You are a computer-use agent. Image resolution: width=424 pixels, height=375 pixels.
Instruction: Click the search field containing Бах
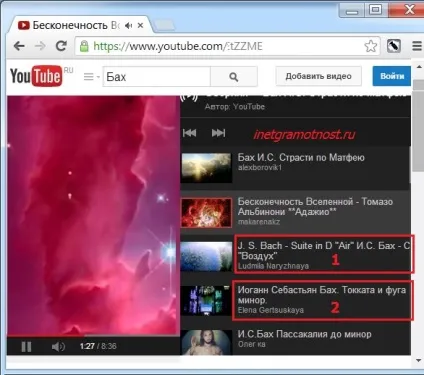[x=157, y=77]
